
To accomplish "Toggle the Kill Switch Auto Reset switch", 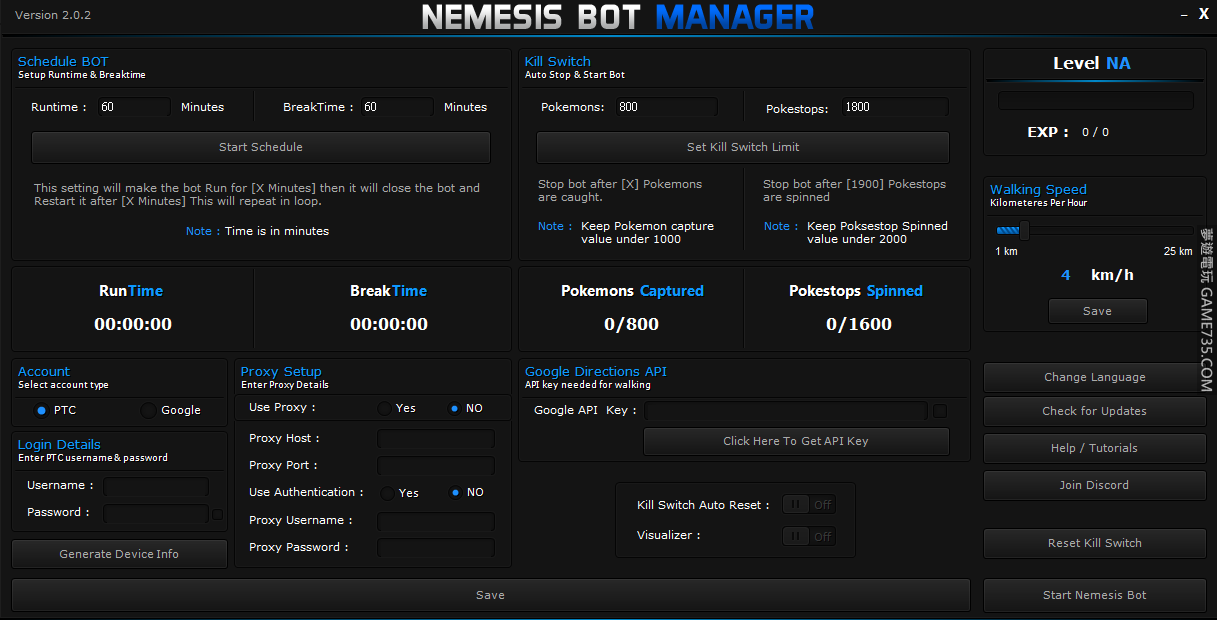I will point(808,505).
